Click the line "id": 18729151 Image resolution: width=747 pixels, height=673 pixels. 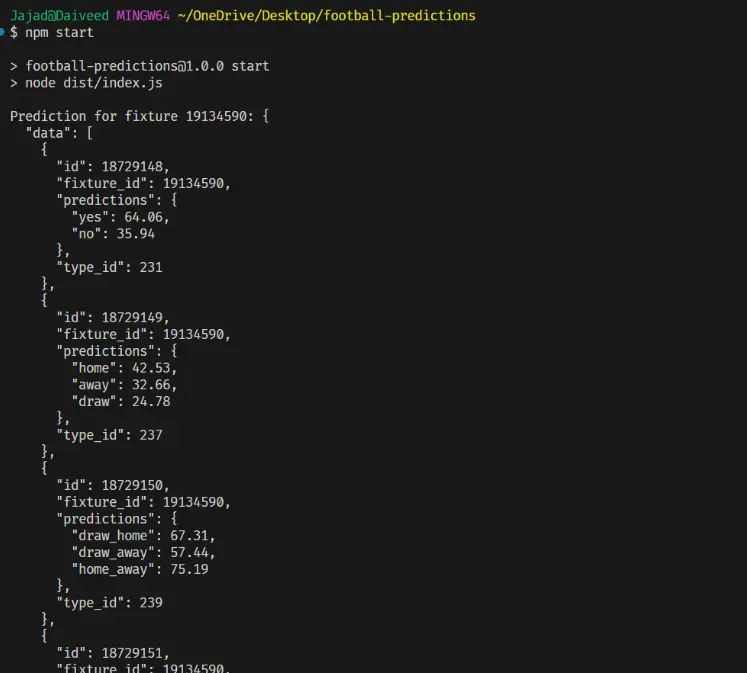point(112,653)
